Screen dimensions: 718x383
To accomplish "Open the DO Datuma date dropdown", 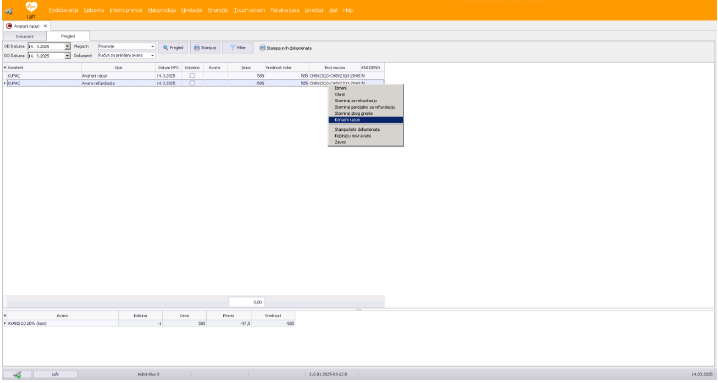I will (67, 55).
